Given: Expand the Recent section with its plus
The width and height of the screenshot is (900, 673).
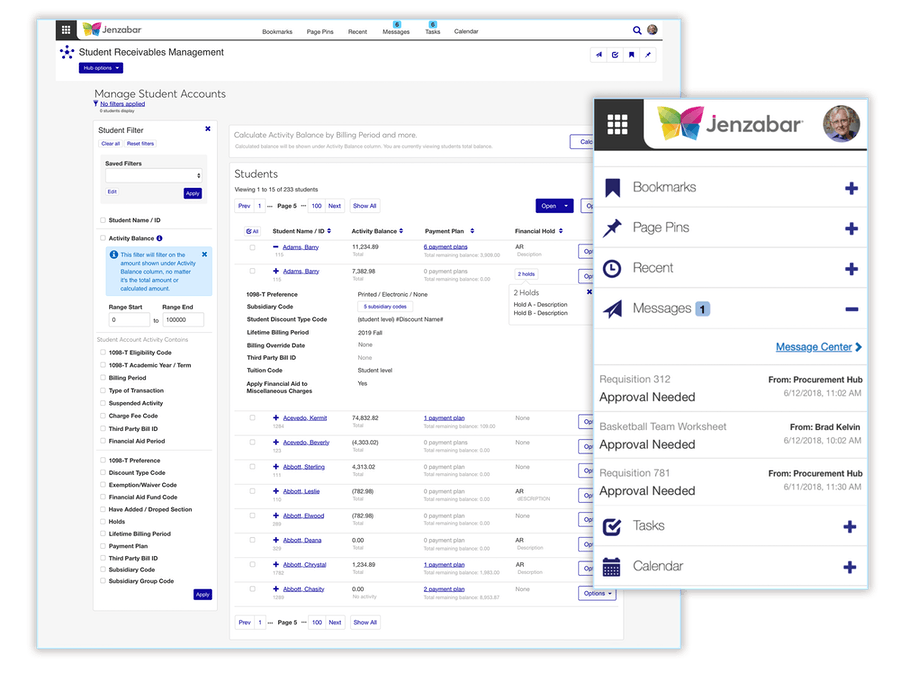Looking at the screenshot, I should point(851,269).
